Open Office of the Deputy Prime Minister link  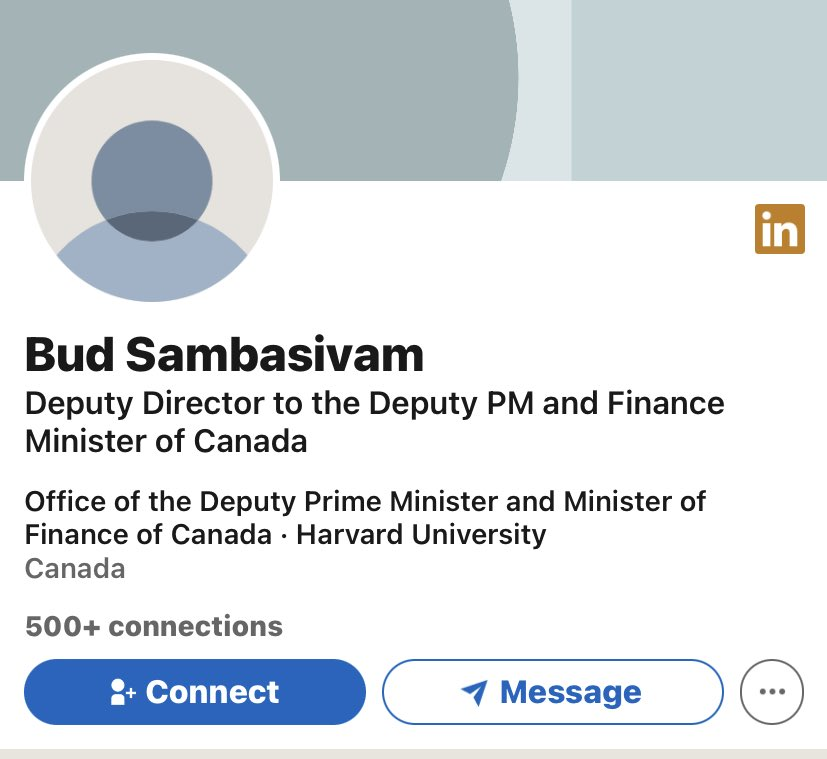point(365,501)
